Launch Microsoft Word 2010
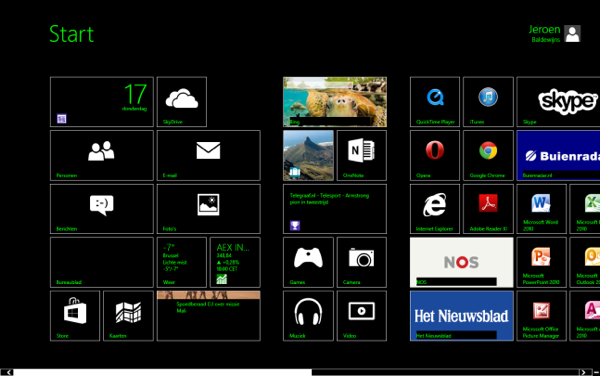Screen dimensions: 600x376 (541, 209)
